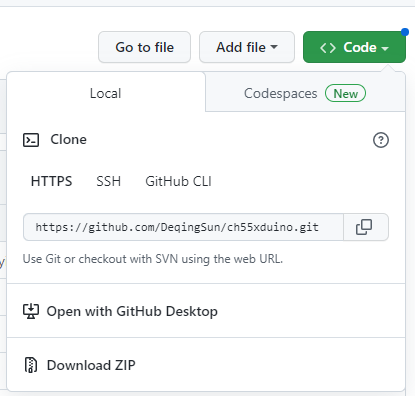
Task: Click the code brackets icon on Code button
Action: [x=328, y=48]
